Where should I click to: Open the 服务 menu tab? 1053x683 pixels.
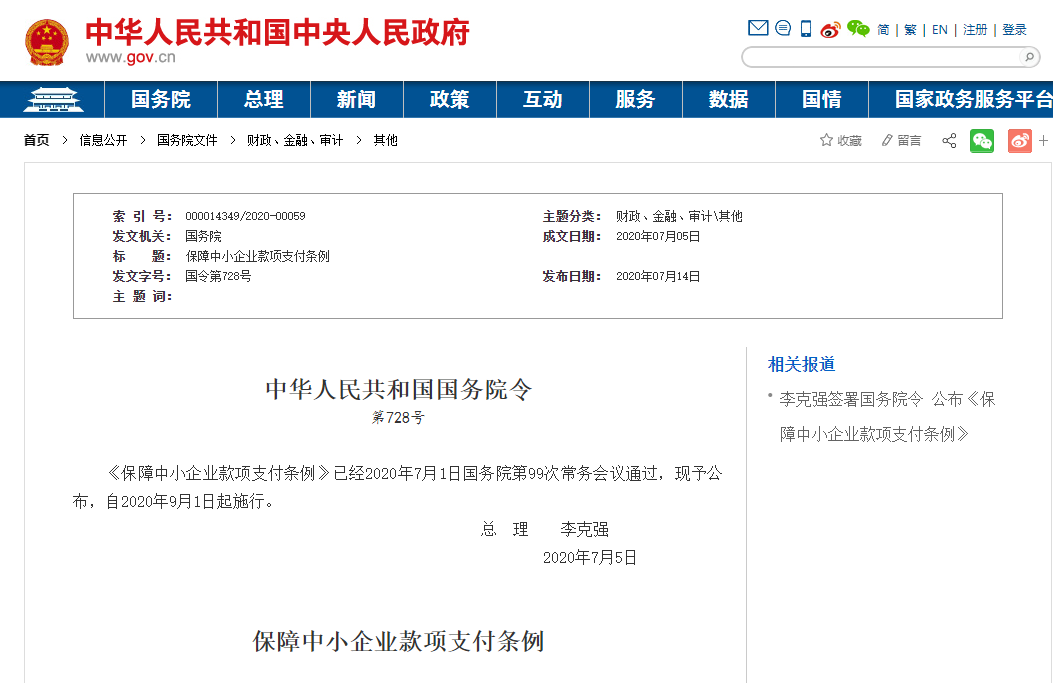pyautogui.click(x=635, y=99)
